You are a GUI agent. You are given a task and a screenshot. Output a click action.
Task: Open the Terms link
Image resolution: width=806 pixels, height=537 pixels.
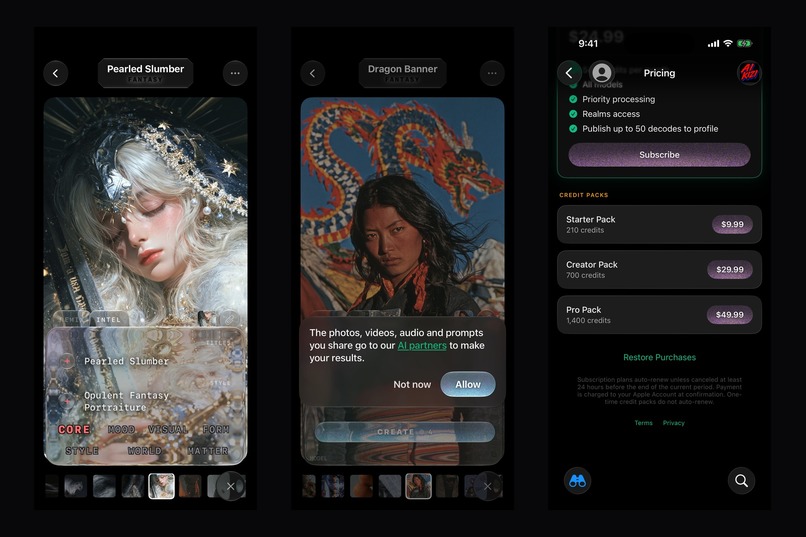pos(643,423)
